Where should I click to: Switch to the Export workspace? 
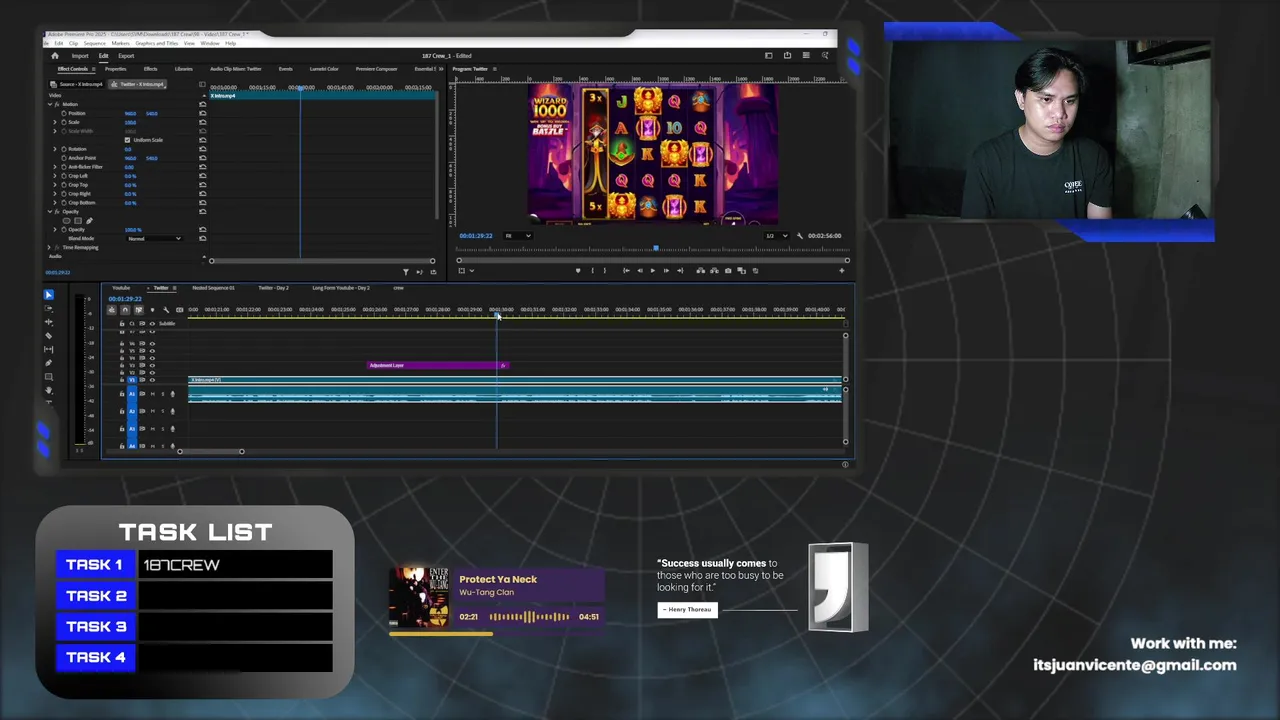coord(126,56)
